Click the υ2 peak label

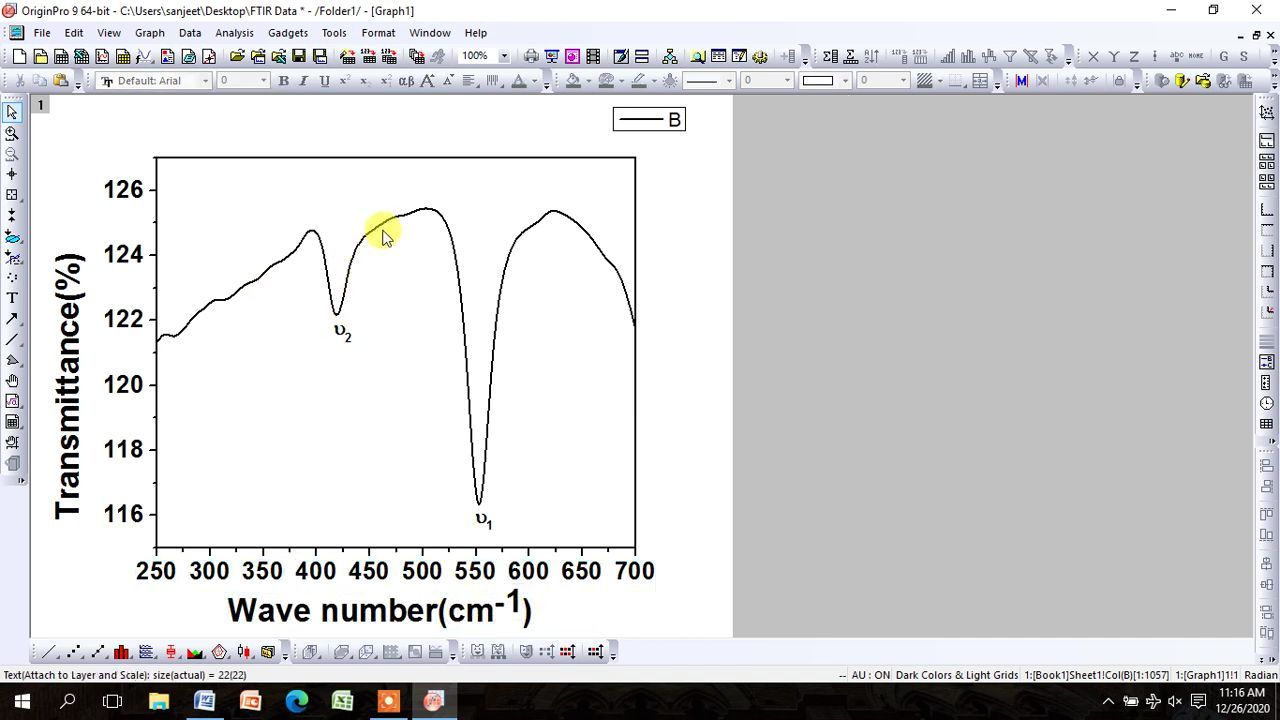pyautogui.click(x=343, y=332)
